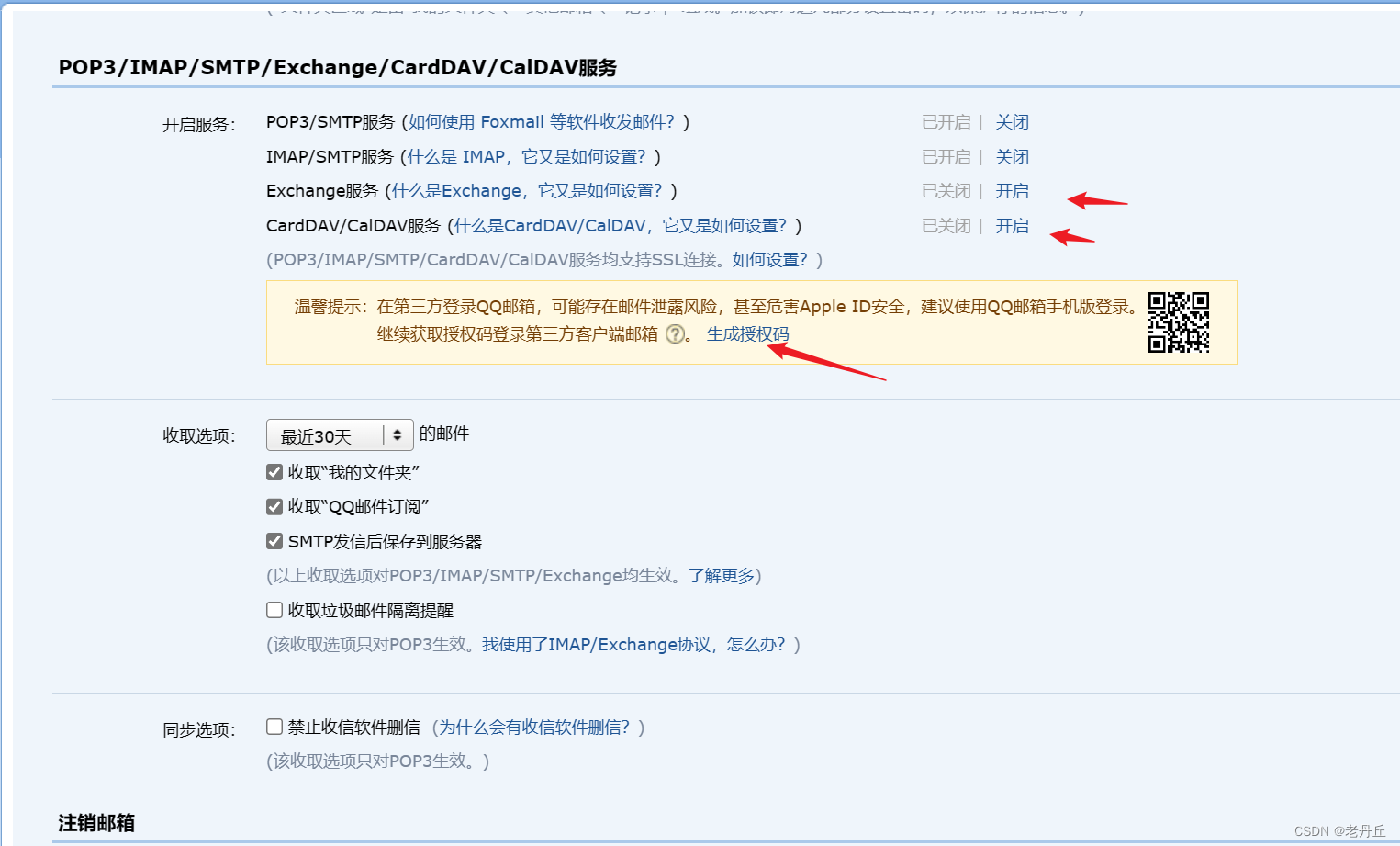
Task: Open 如何使用 Foxmail 等软件收发邮件 link
Action: tap(542, 122)
